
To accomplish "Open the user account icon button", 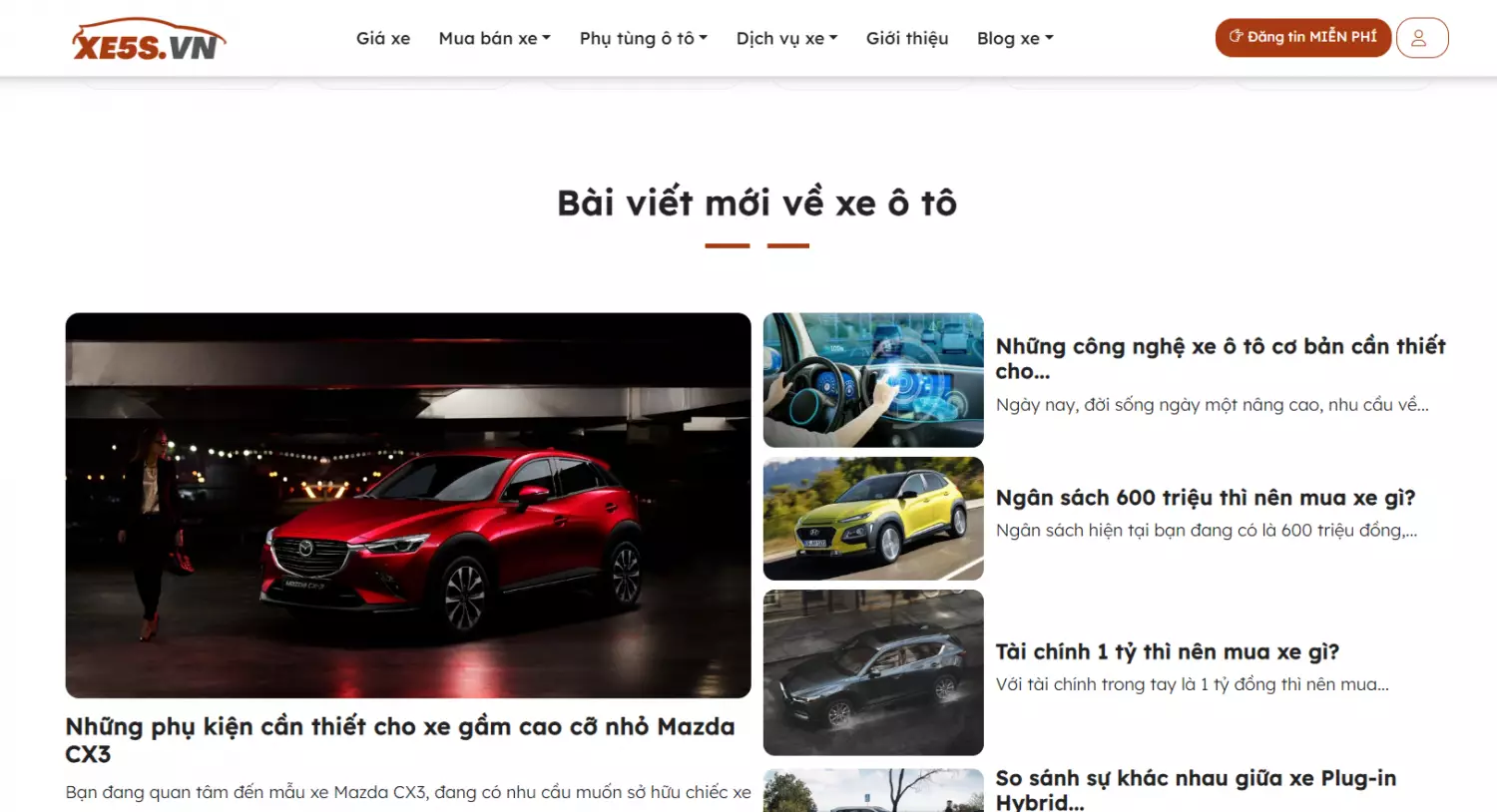I will click(x=1422, y=38).
